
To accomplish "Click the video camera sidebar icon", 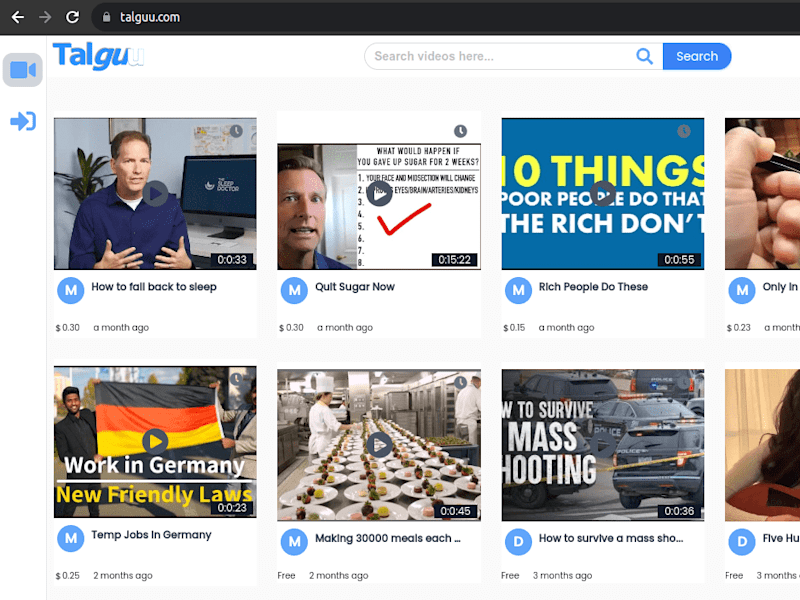I will tap(22, 70).
